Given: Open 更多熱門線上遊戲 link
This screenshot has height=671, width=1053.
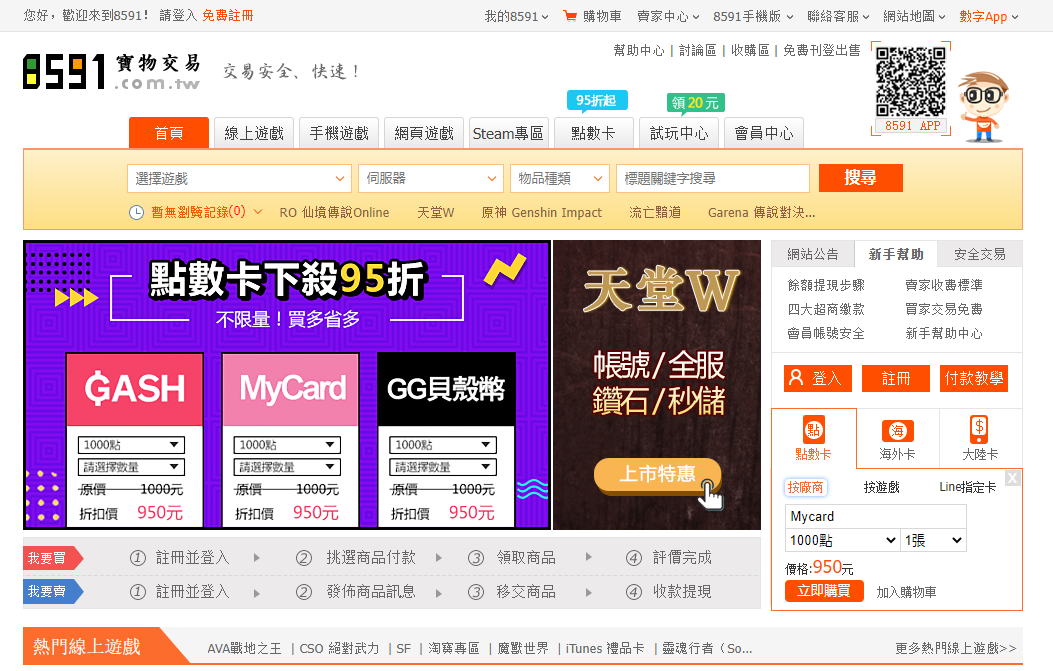Looking at the screenshot, I should click(x=956, y=648).
